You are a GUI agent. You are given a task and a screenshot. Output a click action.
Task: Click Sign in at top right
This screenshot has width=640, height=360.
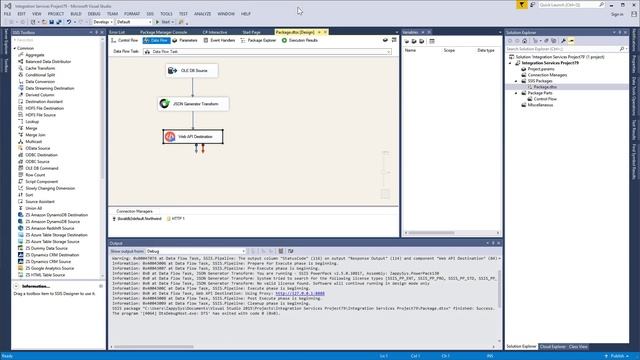[617, 14]
